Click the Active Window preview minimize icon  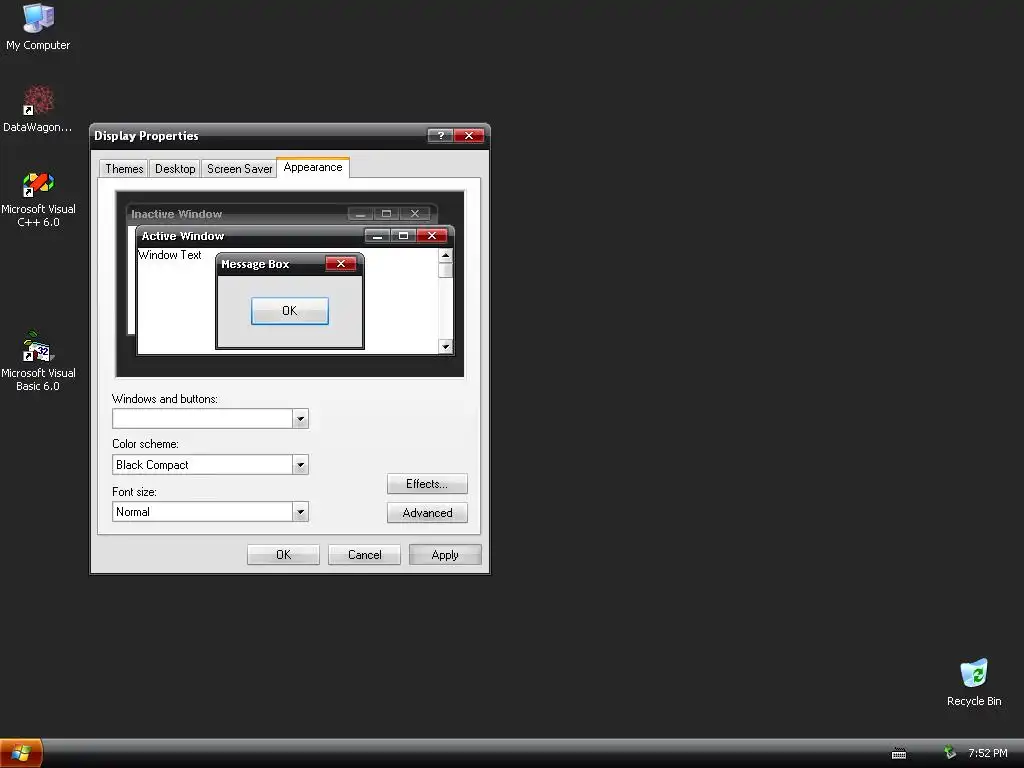[377, 236]
